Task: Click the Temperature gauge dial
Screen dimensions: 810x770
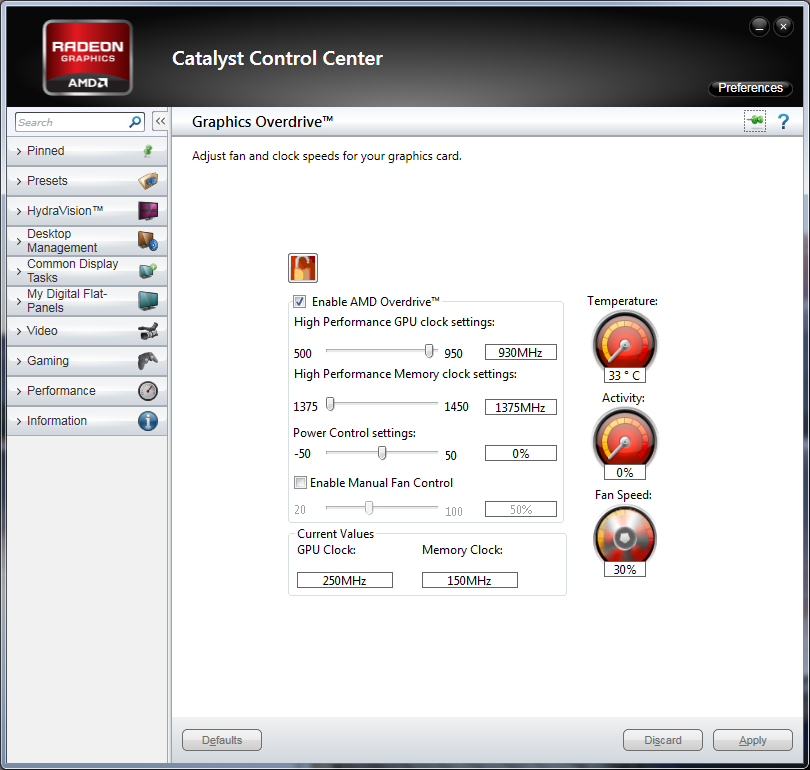Action: click(625, 343)
